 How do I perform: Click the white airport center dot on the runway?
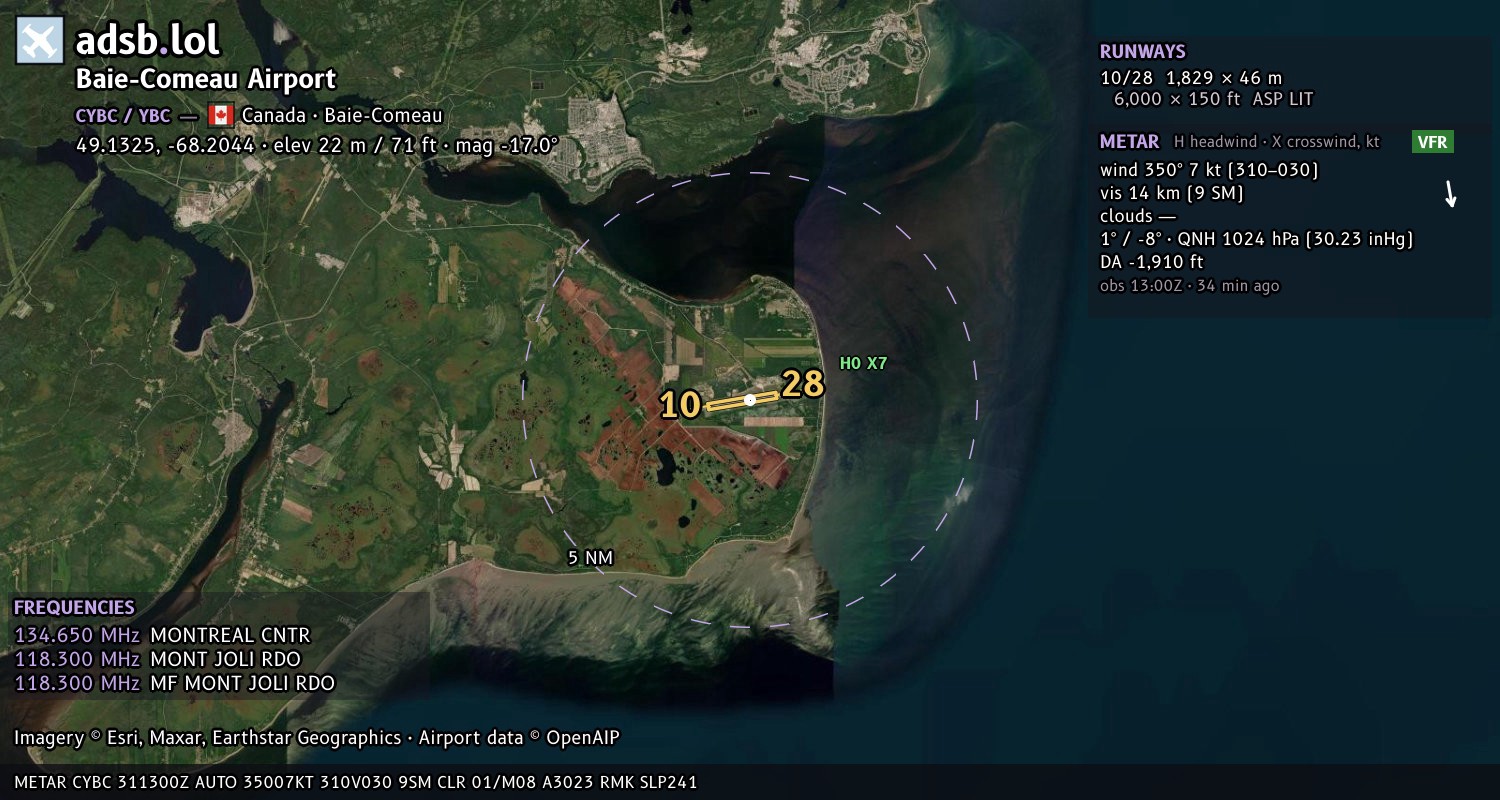[x=750, y=400]
